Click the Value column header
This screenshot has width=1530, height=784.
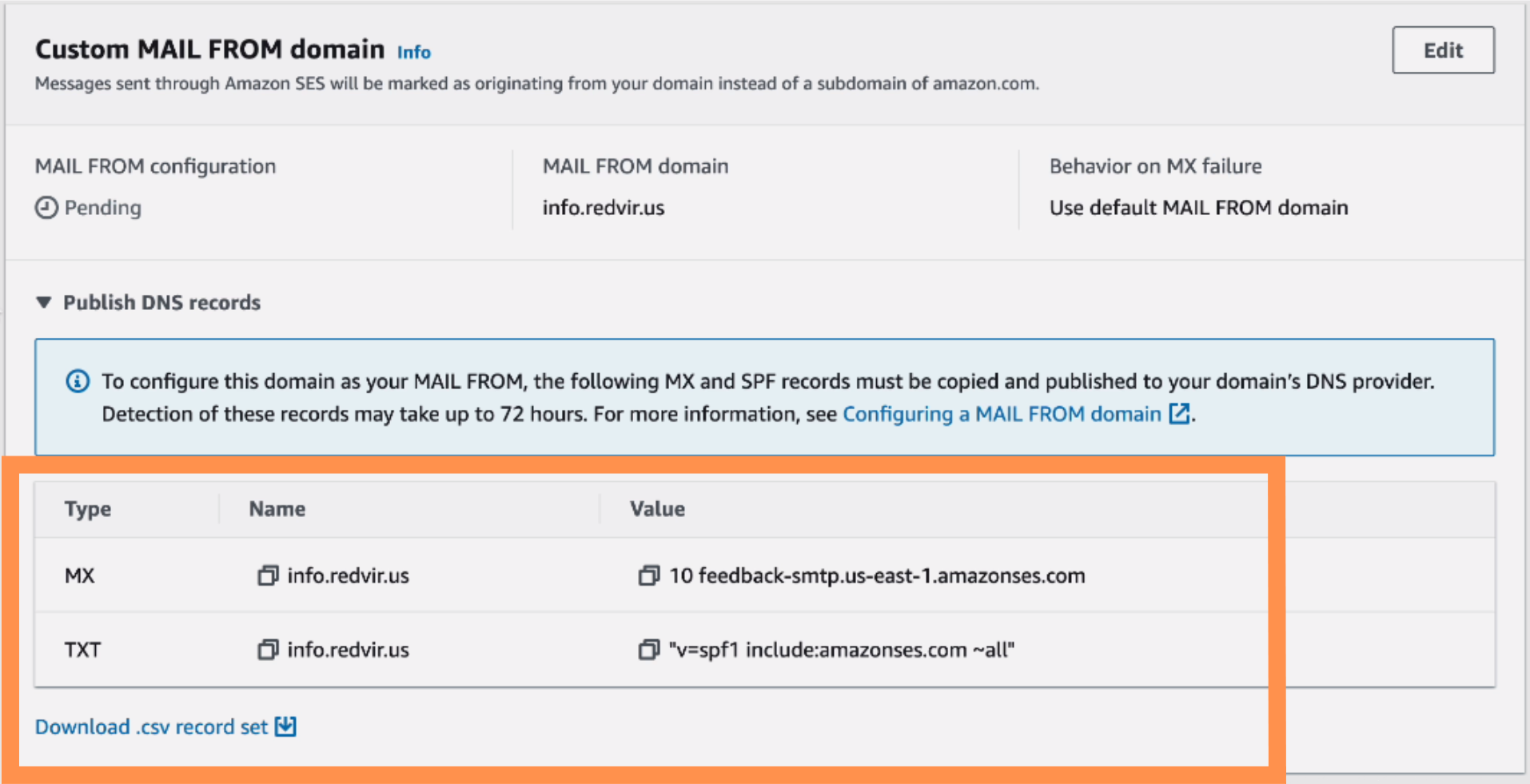[x=656, y=508]
